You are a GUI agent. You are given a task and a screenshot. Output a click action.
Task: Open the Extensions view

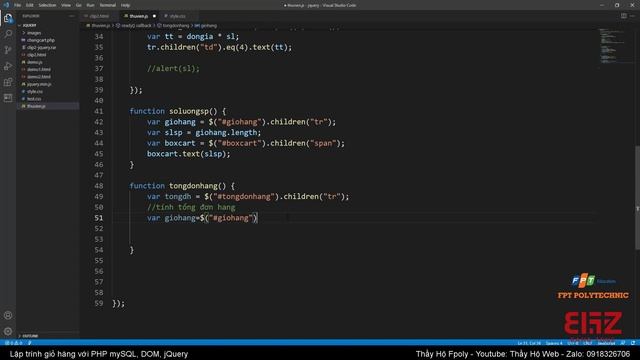click(x=8, y=82)
